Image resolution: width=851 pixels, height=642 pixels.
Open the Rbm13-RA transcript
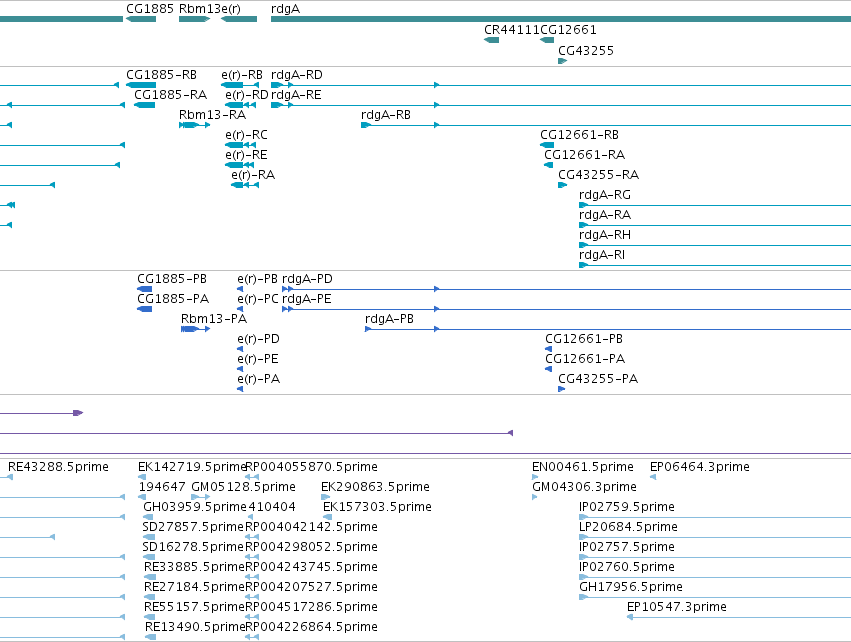coord(213,115)
